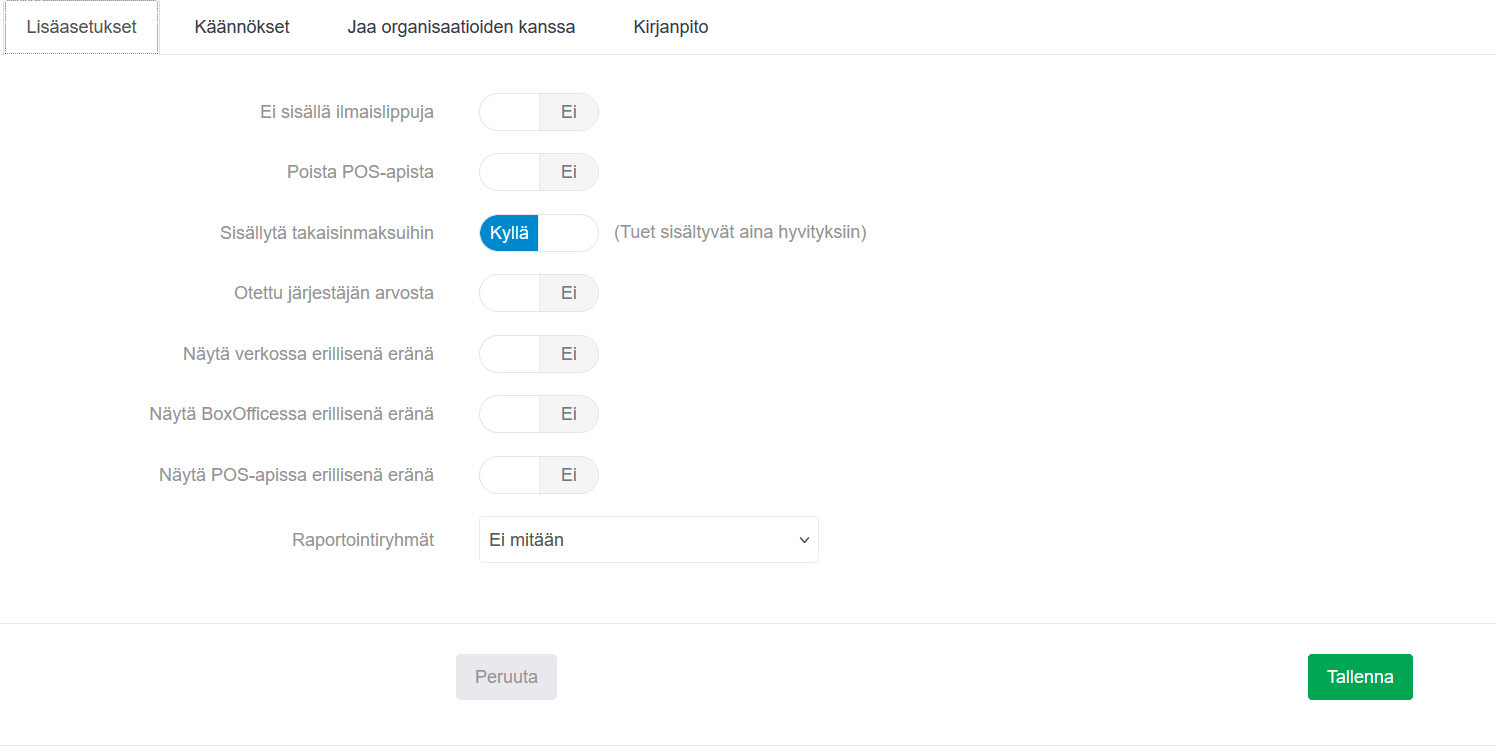This screenshot has height=751, width=1497.
Task: Click the Sisällytä takaisinmaksuihin label text
Action: point(327,233)
